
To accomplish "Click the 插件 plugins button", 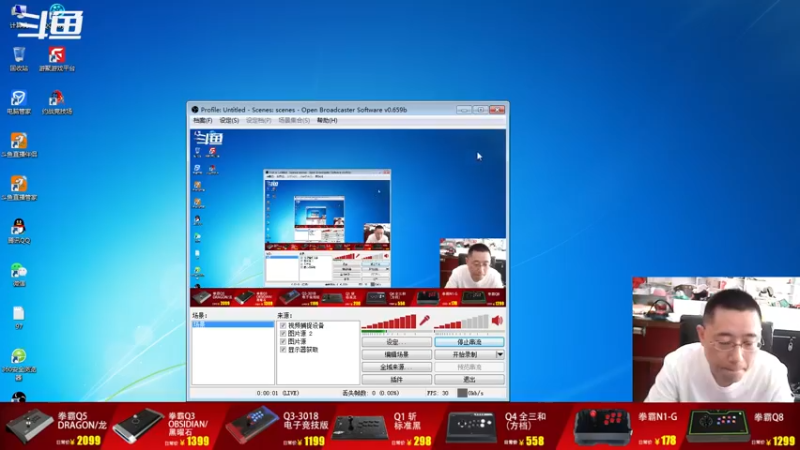I will coord(396,380).
